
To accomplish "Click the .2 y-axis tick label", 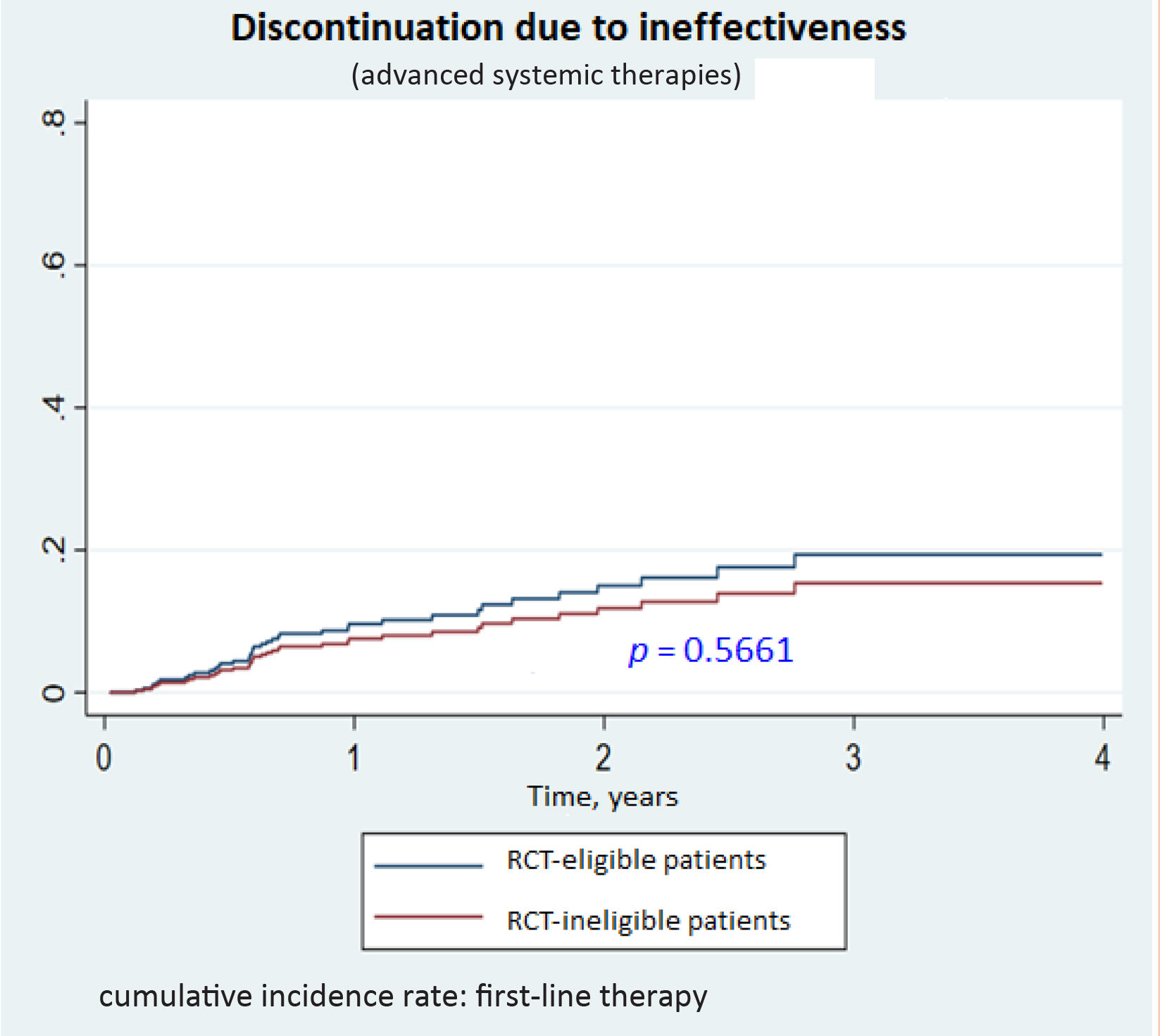I will (x=55, y=549).
